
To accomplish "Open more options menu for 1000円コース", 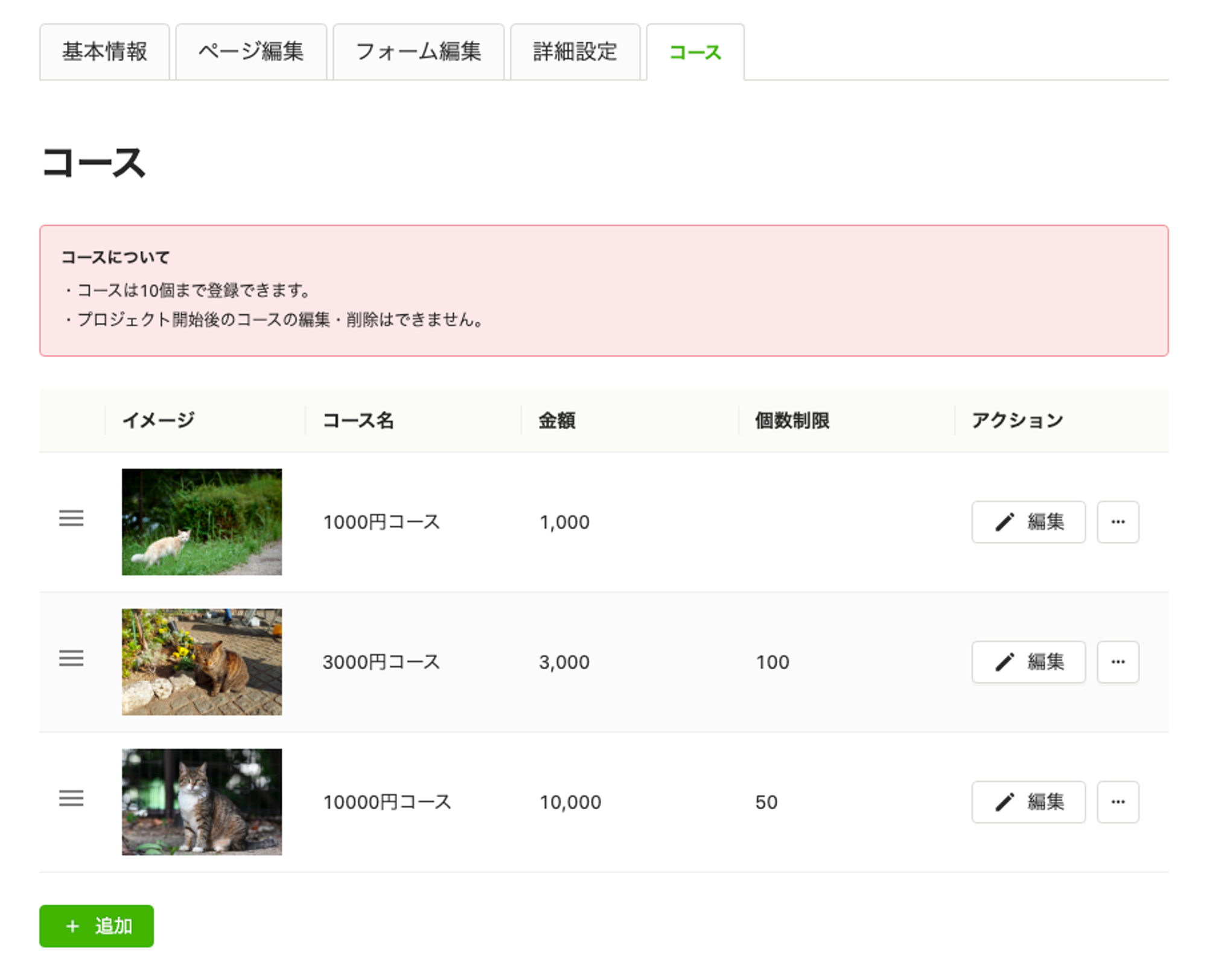I will [1118, 522].
